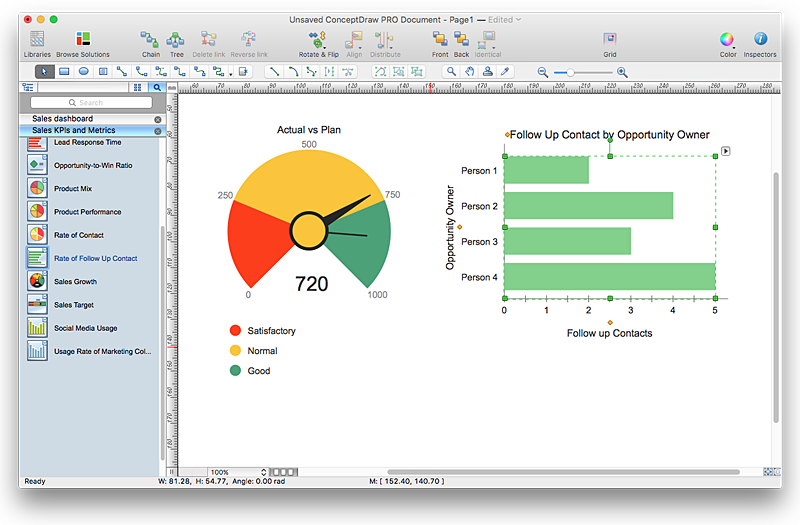Open the Libraries panel
Viewport: 800px width, 525px height.
point(38,40)
